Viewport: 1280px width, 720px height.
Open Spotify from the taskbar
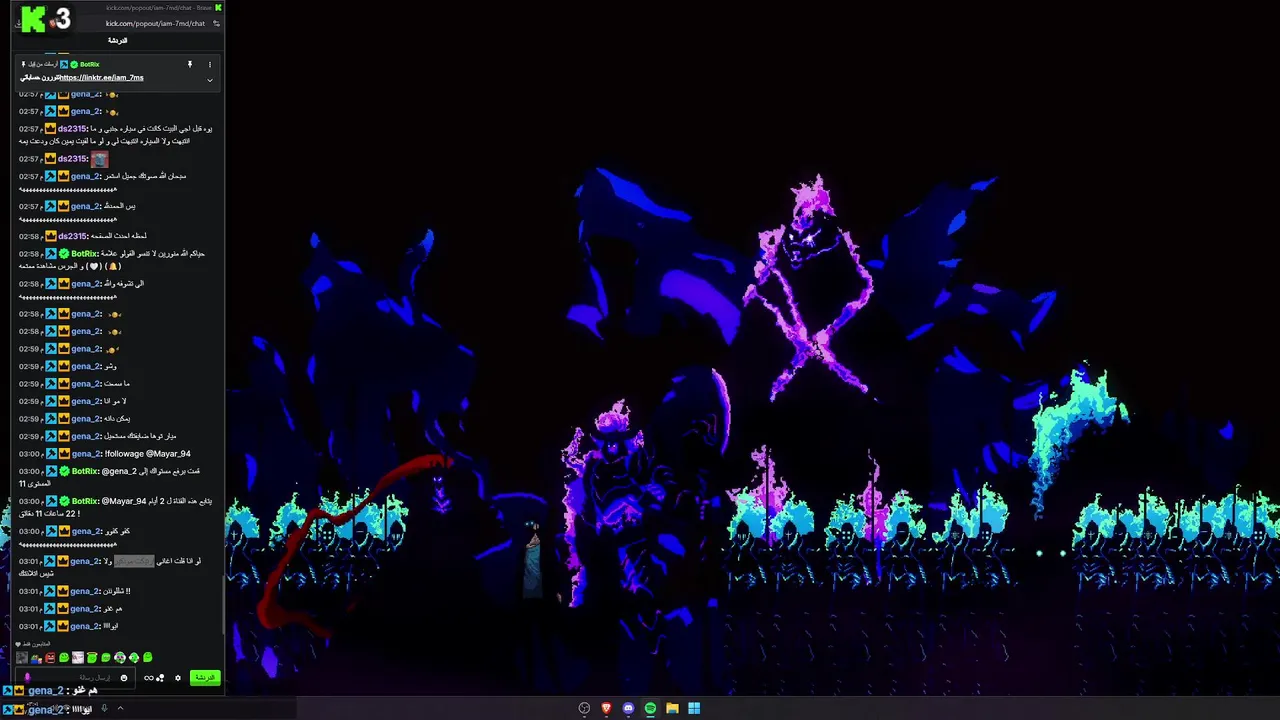pyautogui.click(x=650, y=708)
